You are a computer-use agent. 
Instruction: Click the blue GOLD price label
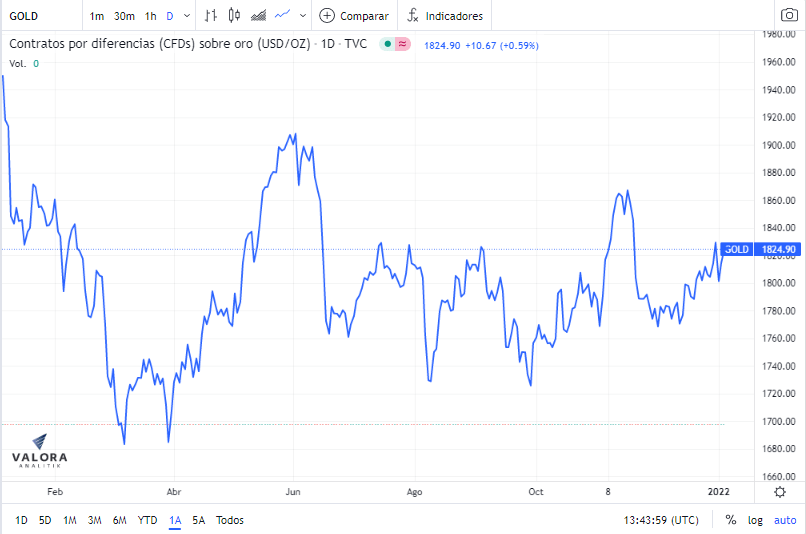coord(737,249)
